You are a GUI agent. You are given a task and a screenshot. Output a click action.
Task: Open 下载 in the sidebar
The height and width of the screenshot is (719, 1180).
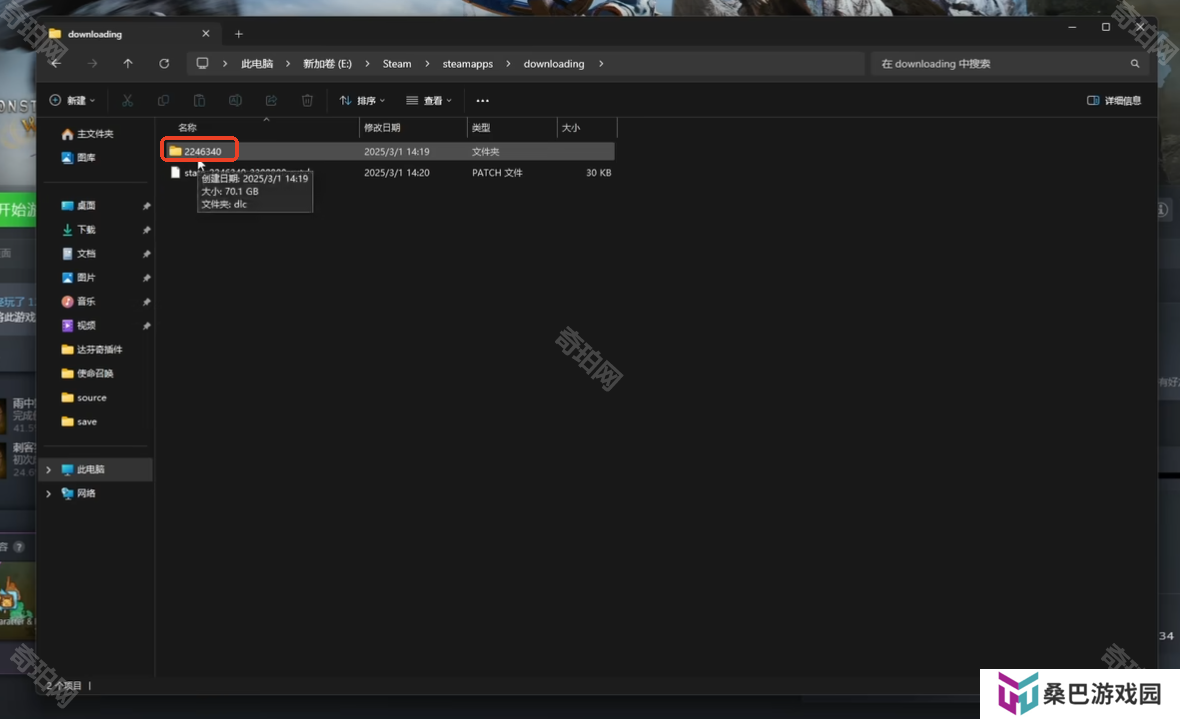pos(86,230)
